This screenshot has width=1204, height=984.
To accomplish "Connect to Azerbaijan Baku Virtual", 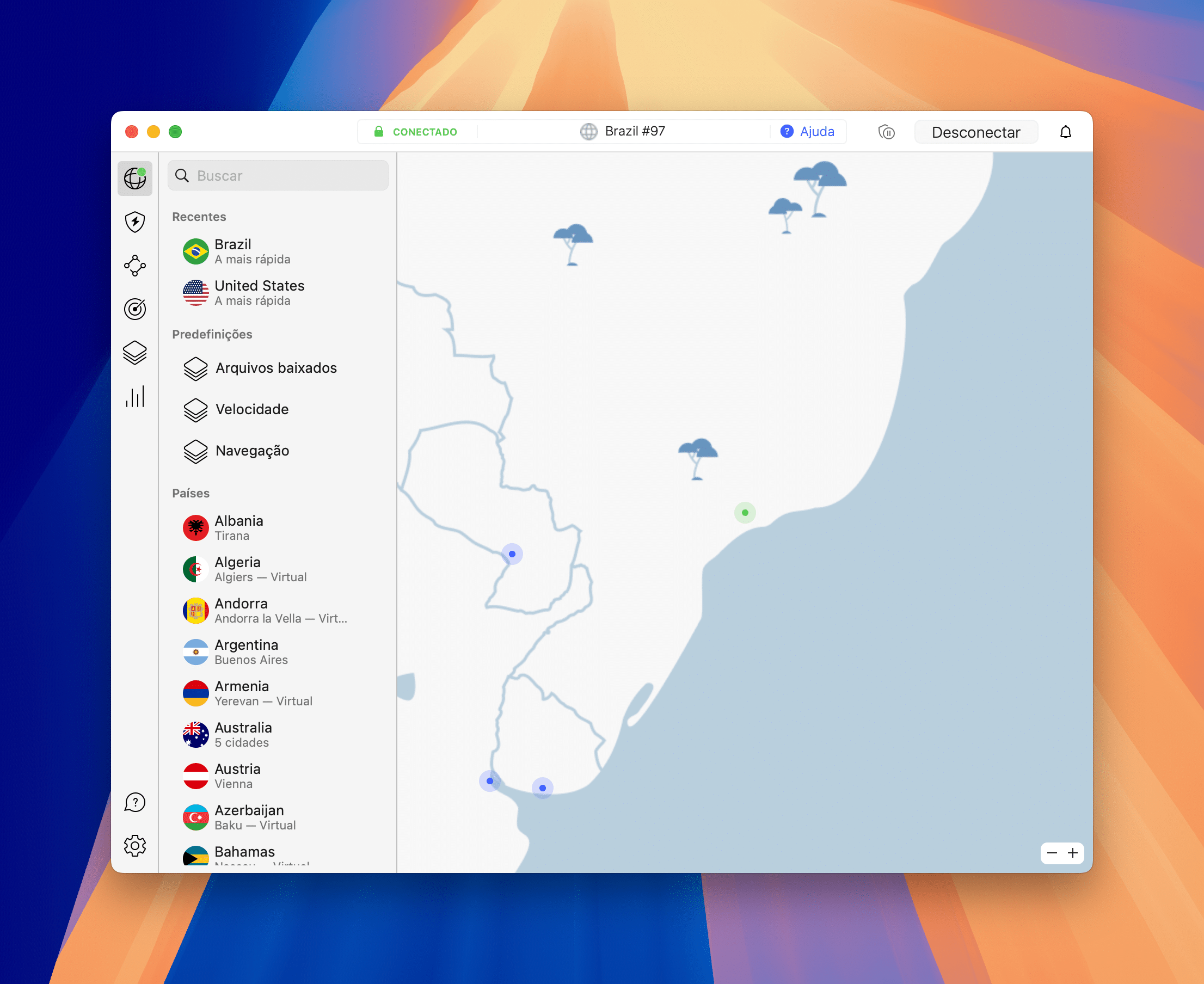I will 278,818.
